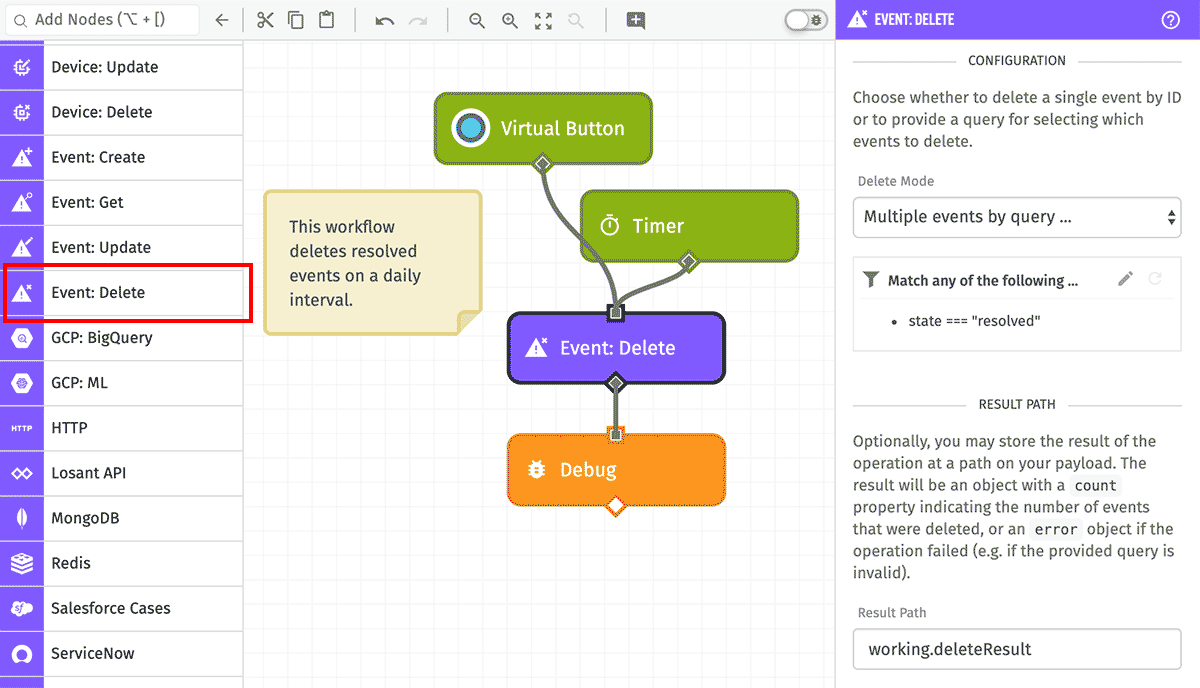Click the filter icon by Match any
Image resolution: width=1200 pixels, height=688 pixels.
point(870,280)
